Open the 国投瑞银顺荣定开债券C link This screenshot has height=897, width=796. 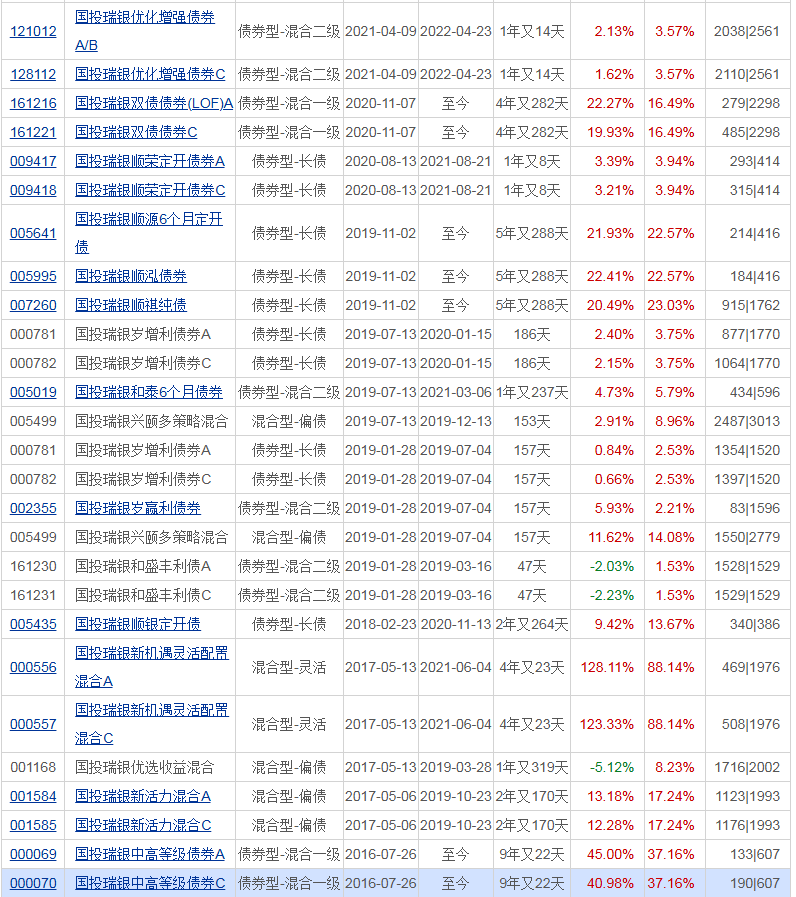pos(150,190)
